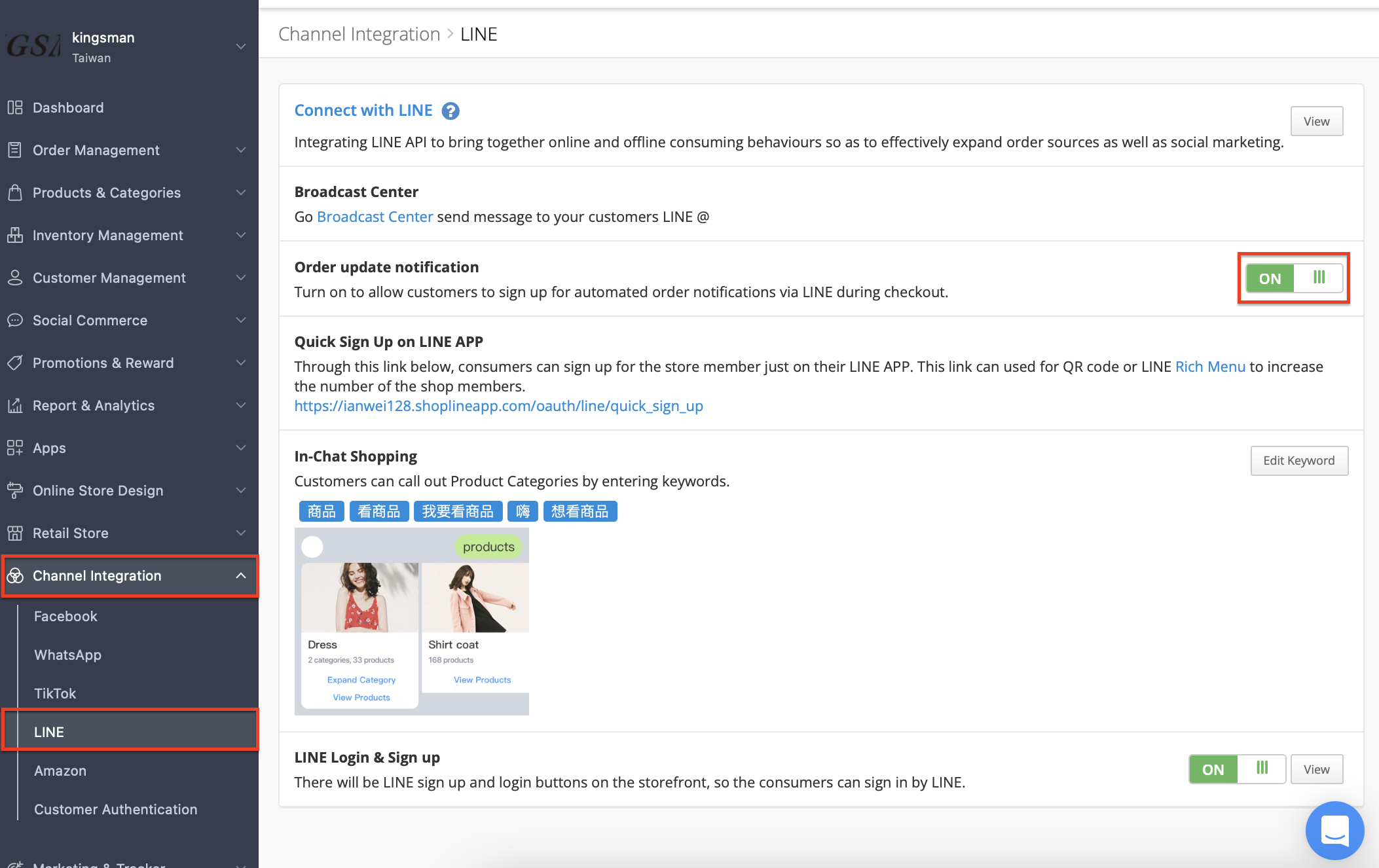Click the Dress product category thumbnail
Image resolution: width=1379 pixels, height=868 pixels.
point(359,597)
